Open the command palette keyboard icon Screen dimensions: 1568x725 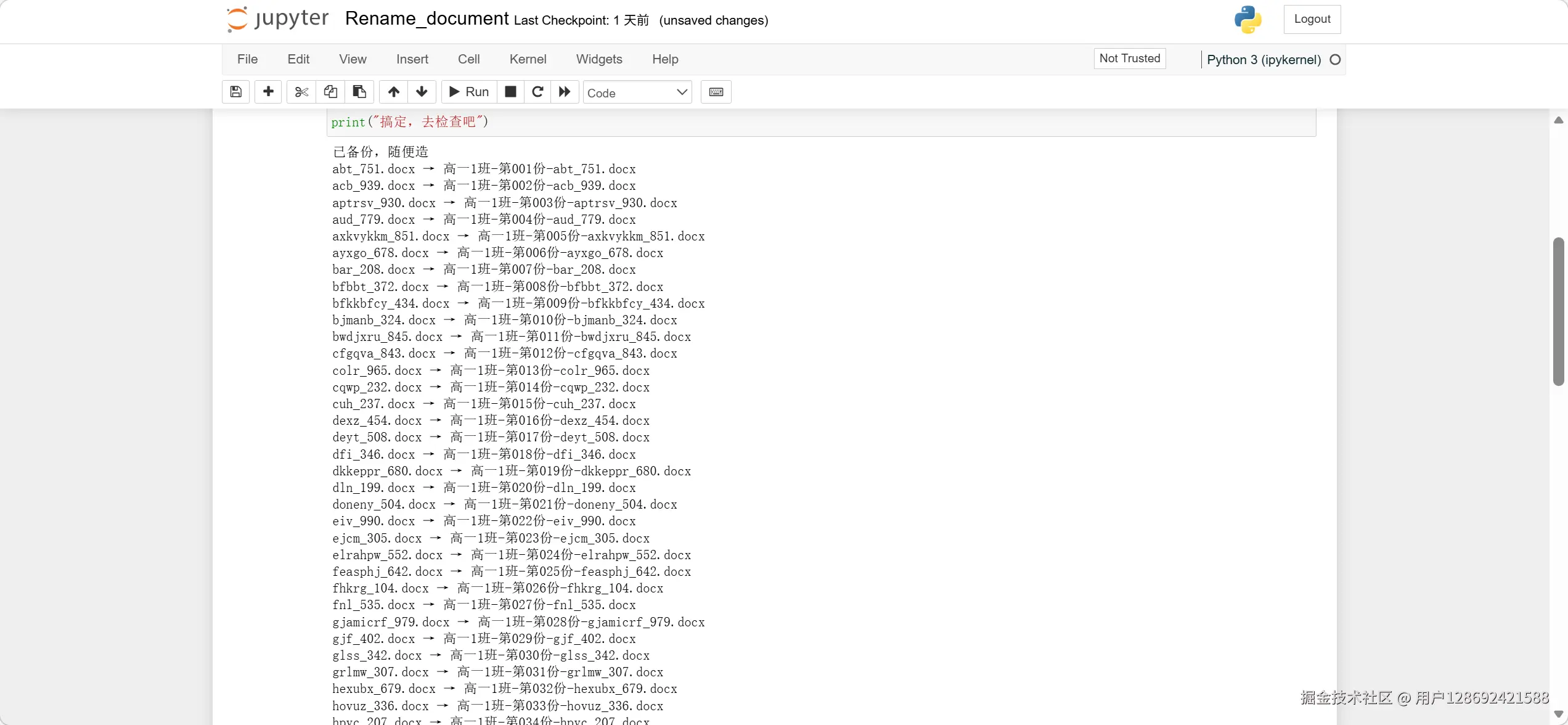[x=715, y=91]
